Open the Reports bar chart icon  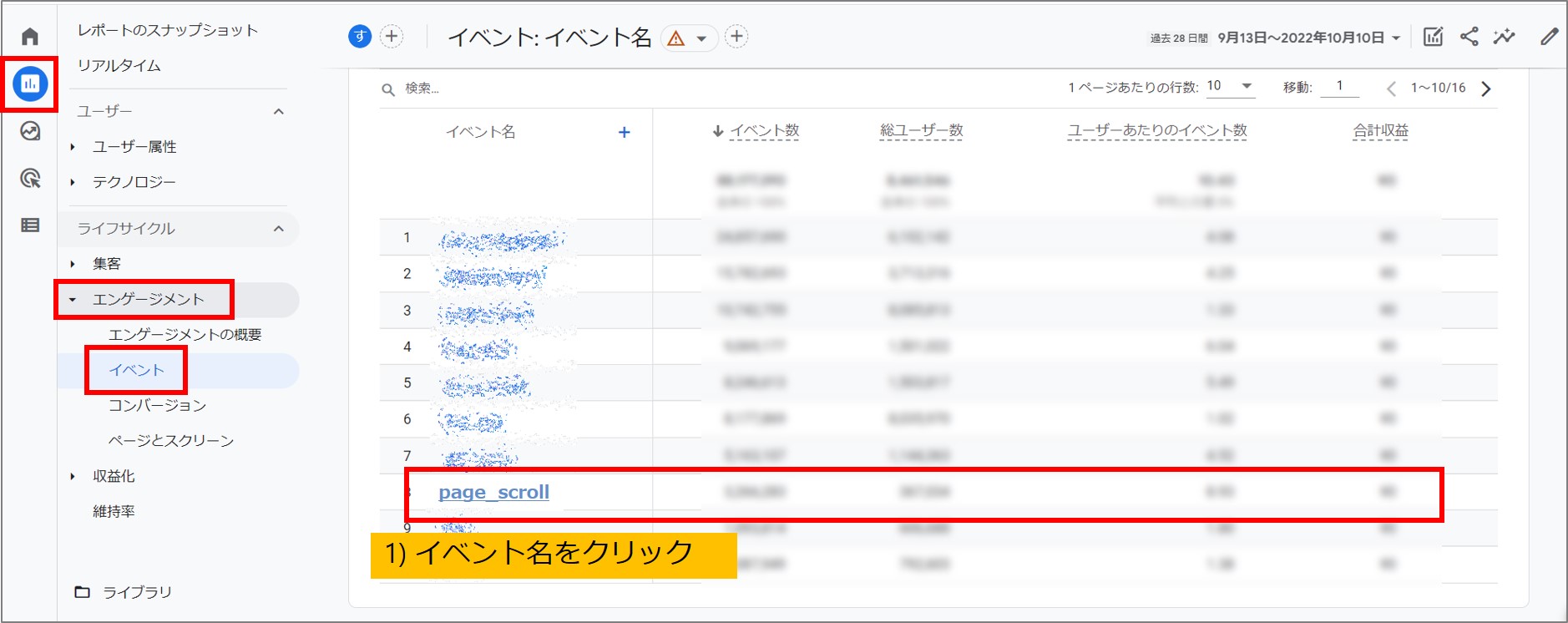click(30, 84)
